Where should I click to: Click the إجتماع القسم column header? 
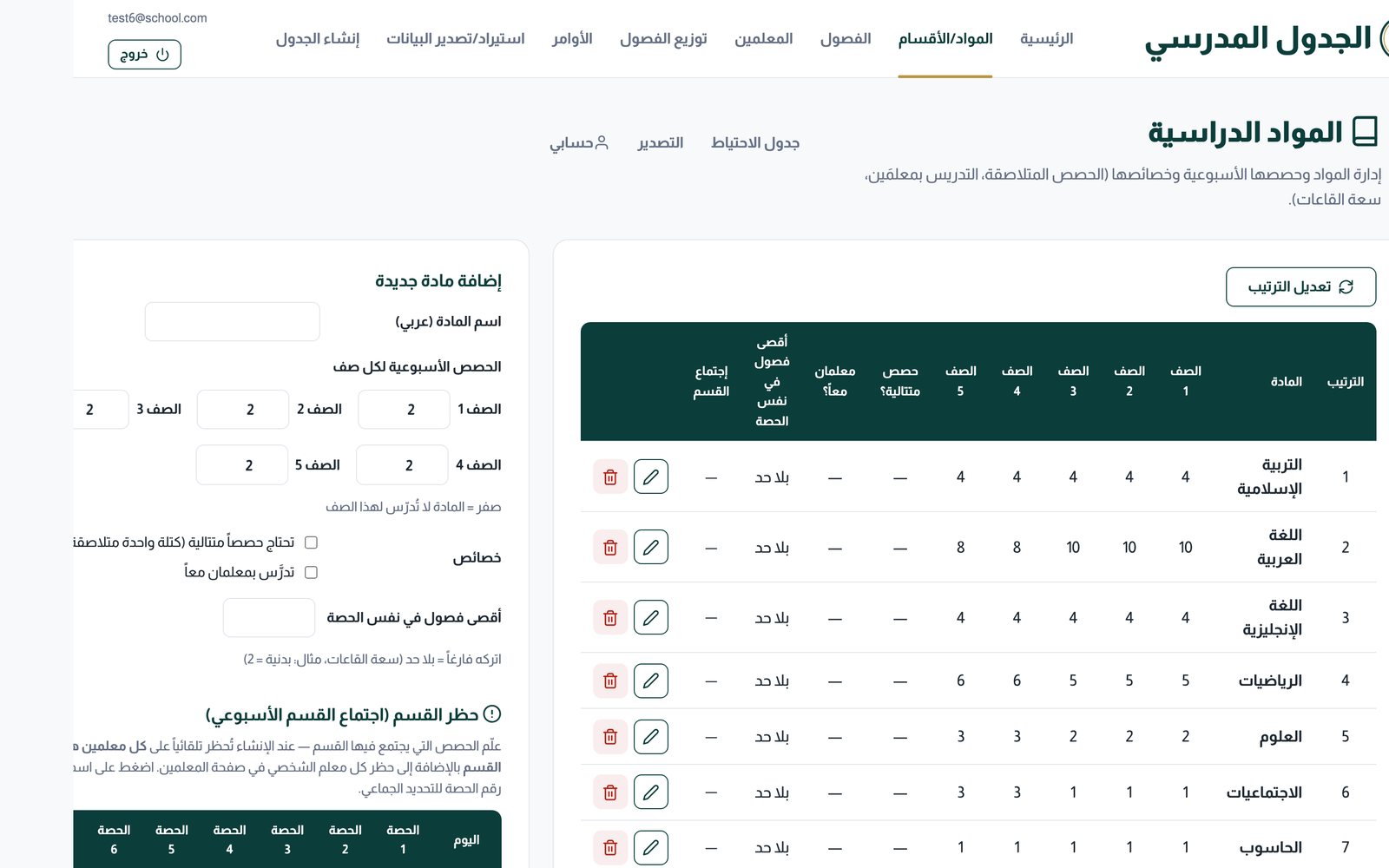tap(711, 381)
